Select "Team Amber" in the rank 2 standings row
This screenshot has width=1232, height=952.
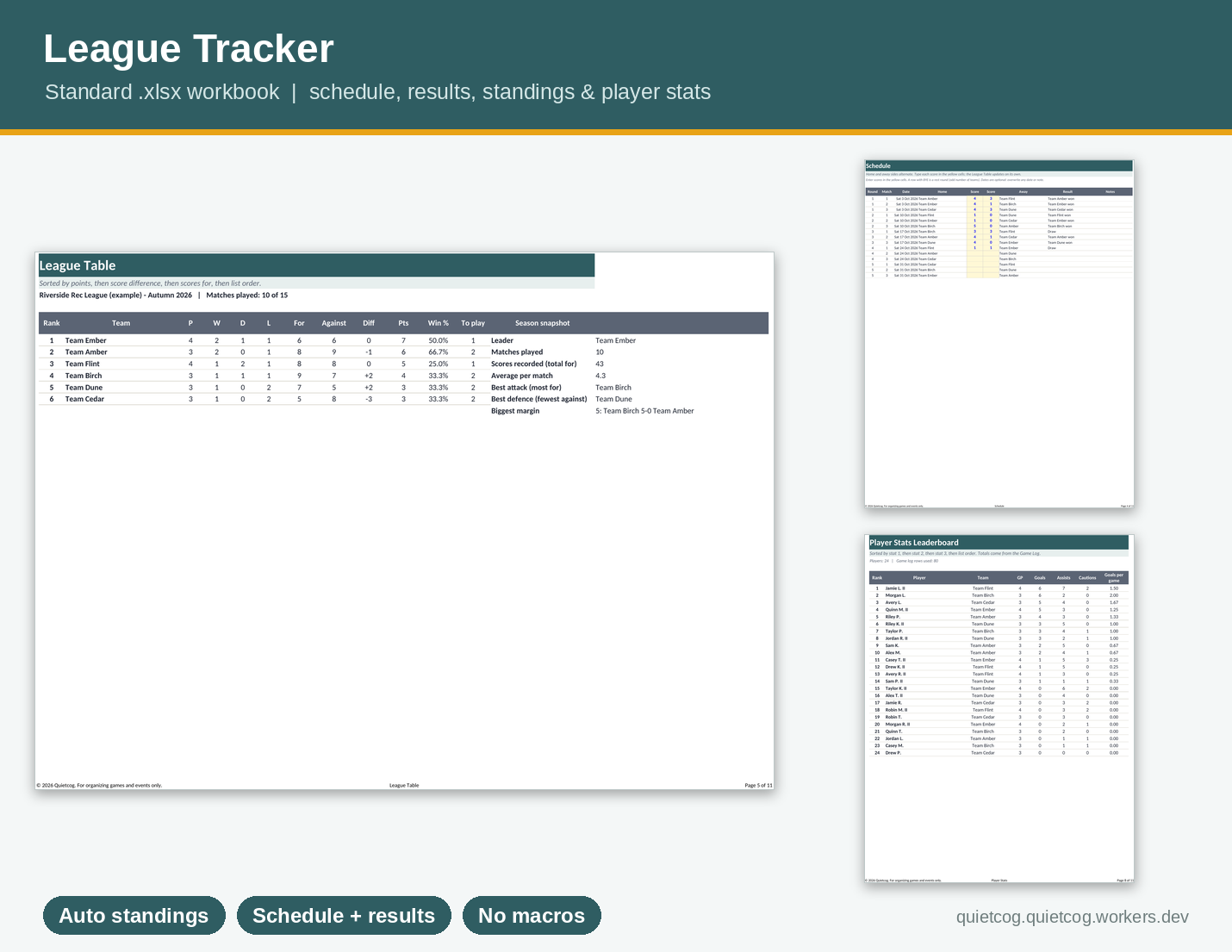click(x=86, y=352)
